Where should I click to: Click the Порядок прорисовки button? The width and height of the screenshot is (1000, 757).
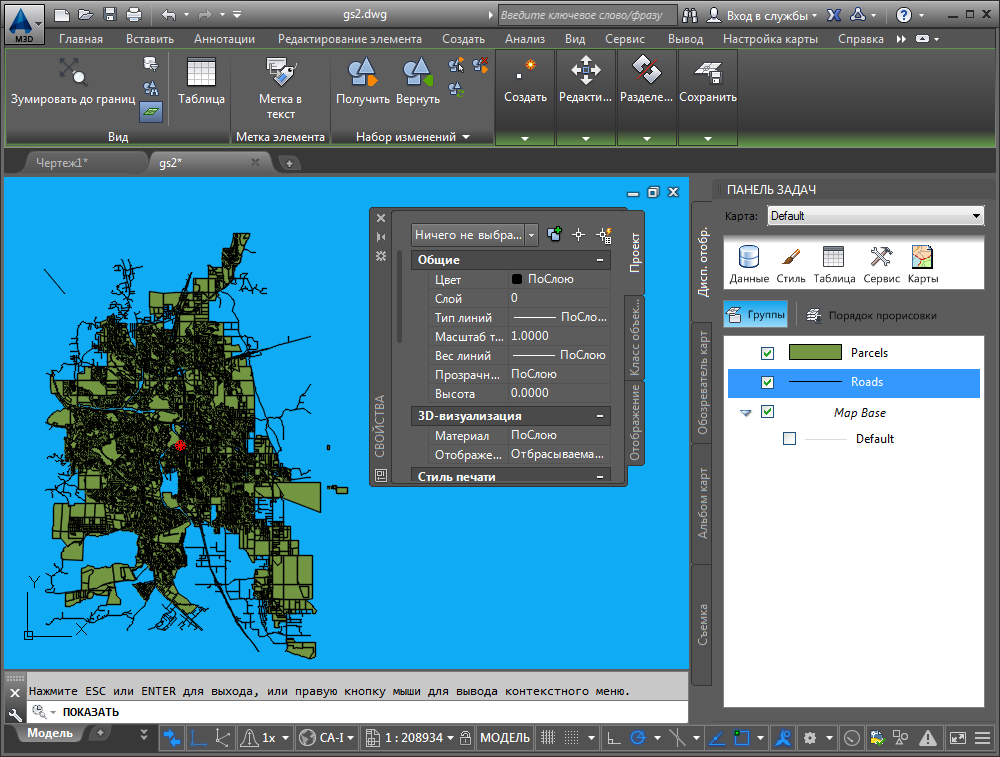[x=871, y=315]
